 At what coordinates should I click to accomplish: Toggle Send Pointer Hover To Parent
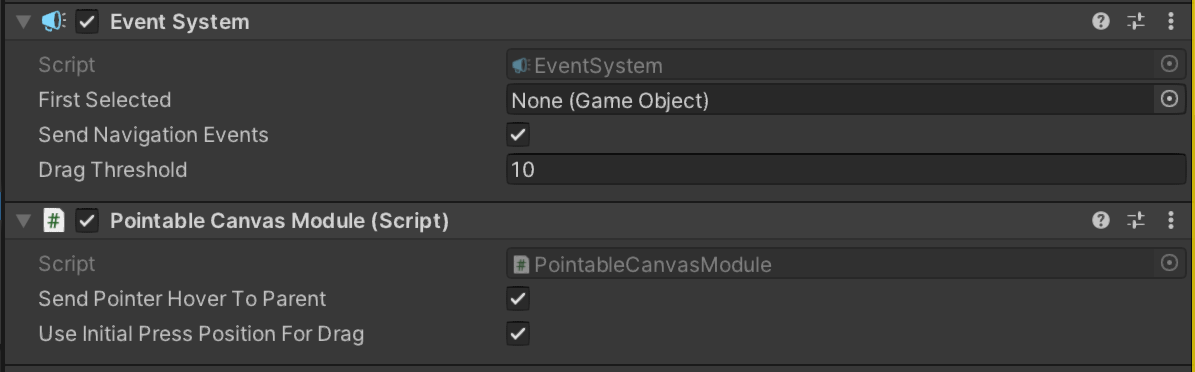[x=518, y=298]
